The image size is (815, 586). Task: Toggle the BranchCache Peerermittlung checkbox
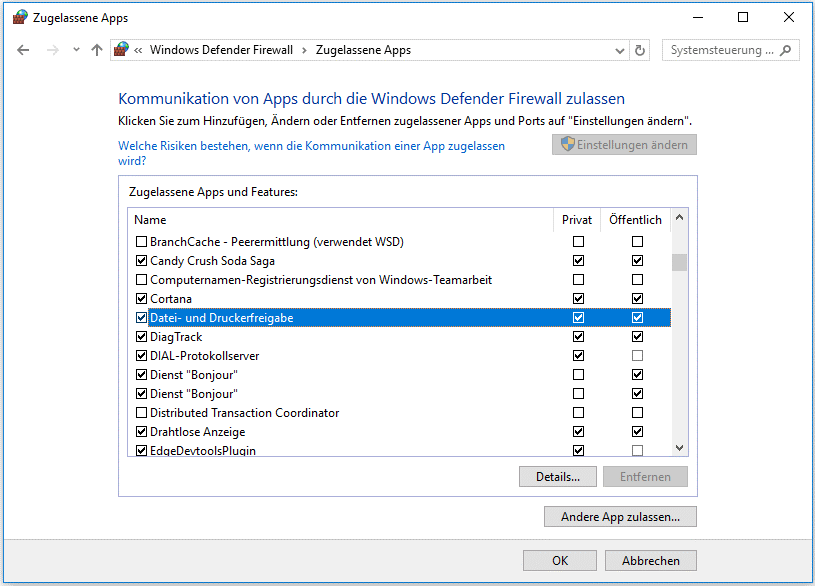point(141,242)
